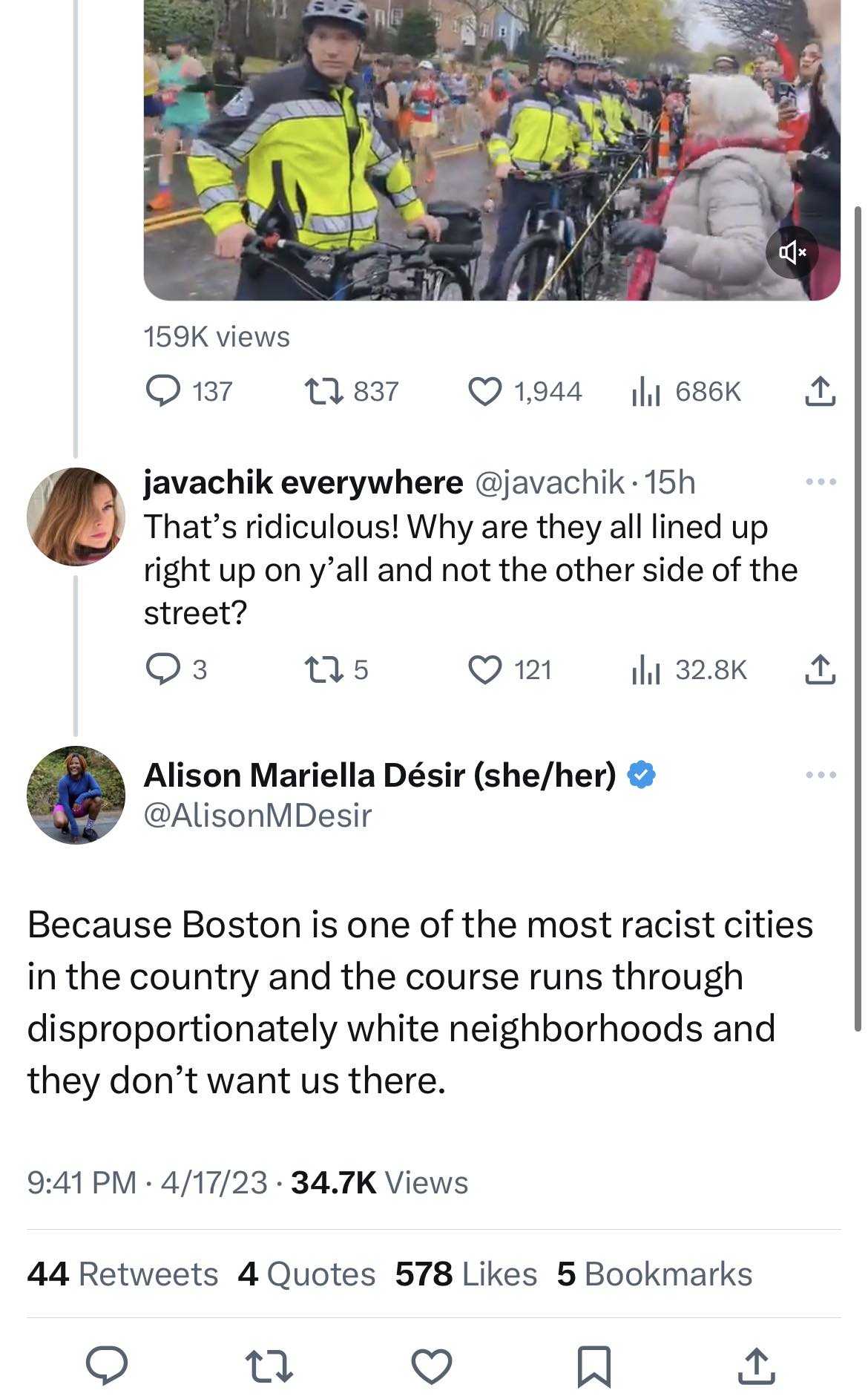View the 4 Quotes list

click(x=306, y=1274)
